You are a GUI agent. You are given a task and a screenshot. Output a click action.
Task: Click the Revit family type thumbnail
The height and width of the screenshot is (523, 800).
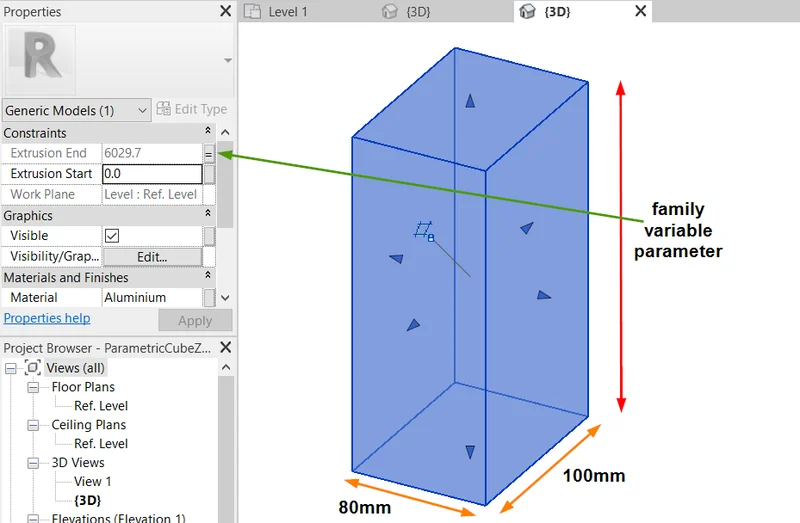pyautogui.click(x=40, y=60)
